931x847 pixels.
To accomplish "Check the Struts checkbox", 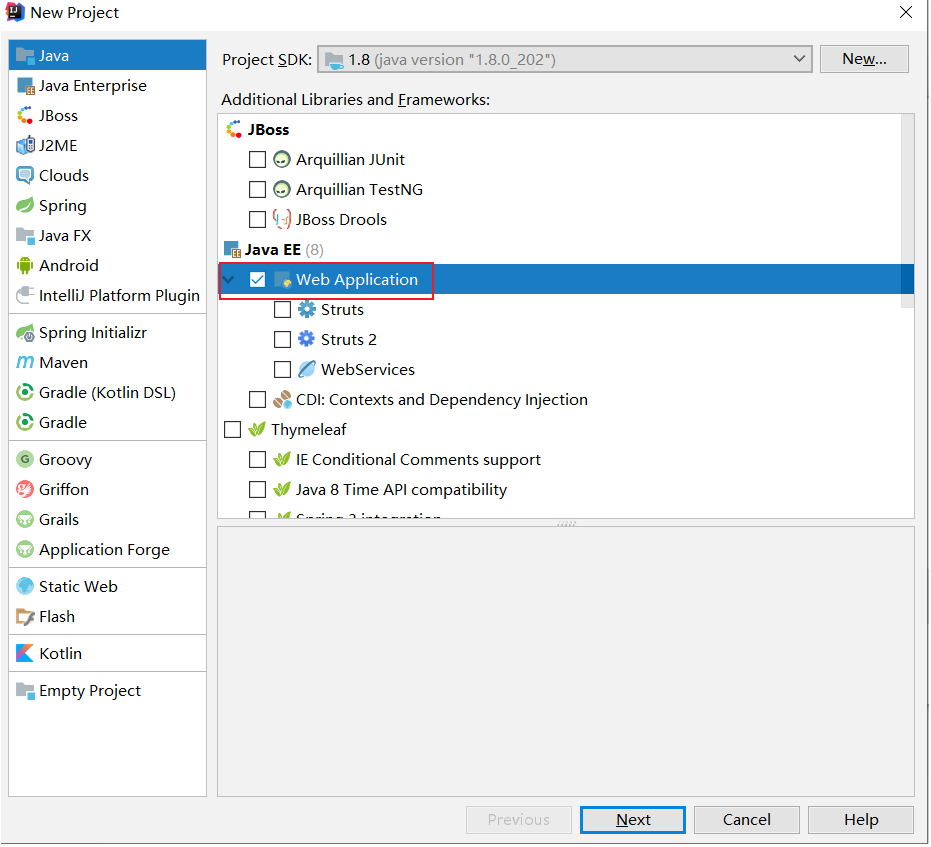I will point(283,310).
